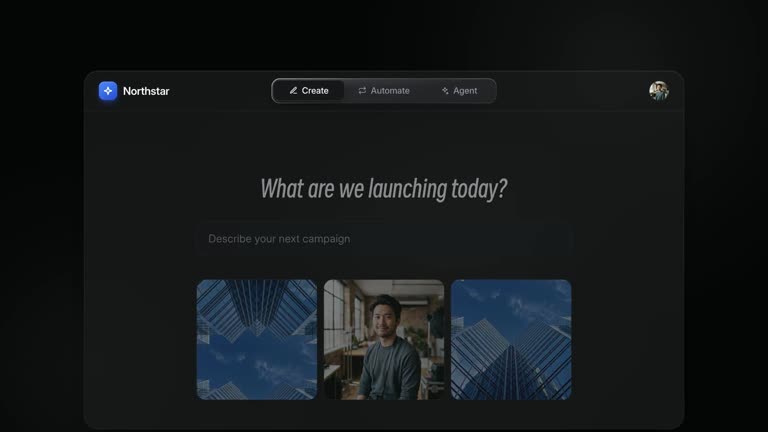The image size is (768, 432).
Task: Select the upward skyscrapers mirrored thumbnail
Action: [x=257, y=339]
